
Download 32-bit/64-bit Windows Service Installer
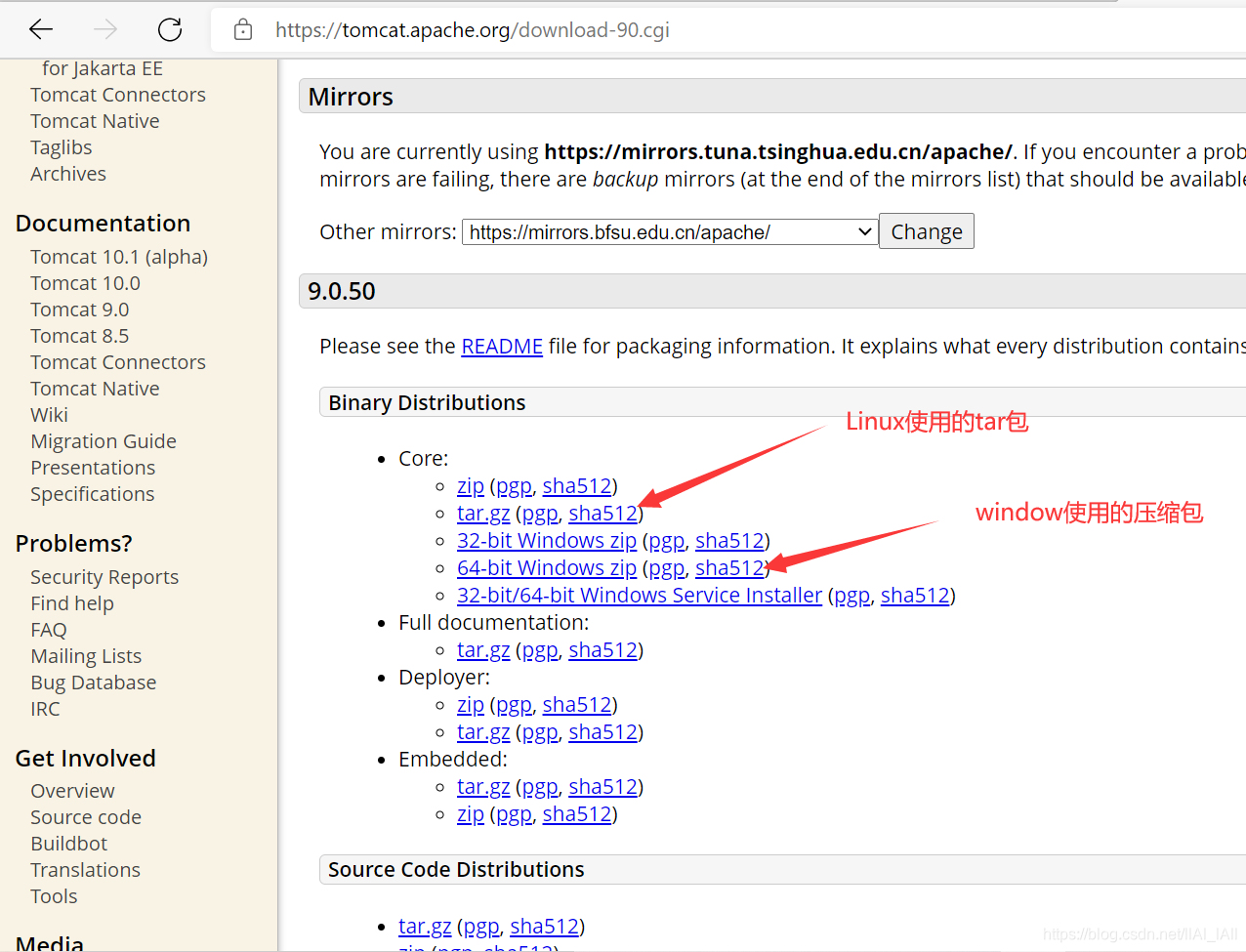[640, 595]
